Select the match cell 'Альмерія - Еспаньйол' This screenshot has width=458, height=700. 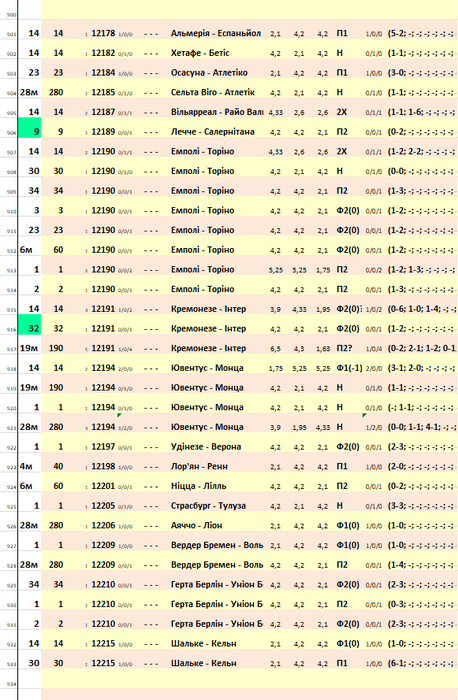click(216, 33)
